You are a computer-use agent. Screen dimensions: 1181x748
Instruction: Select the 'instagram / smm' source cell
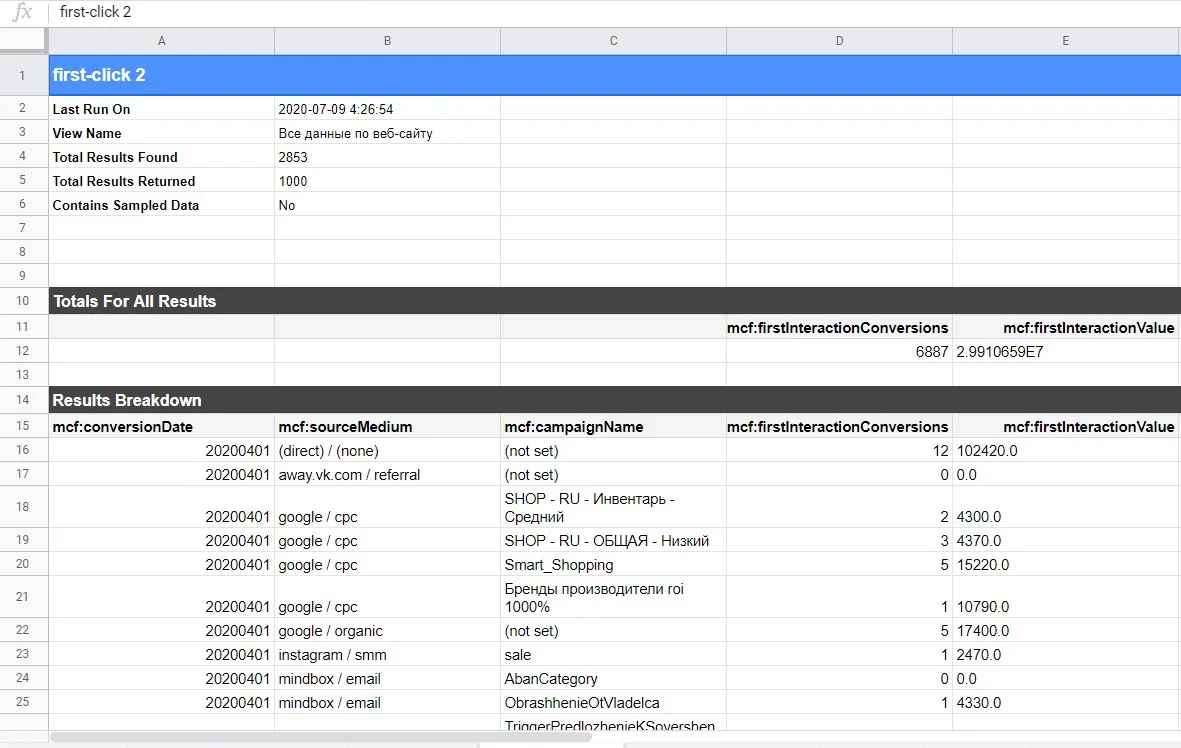point(387,655)
